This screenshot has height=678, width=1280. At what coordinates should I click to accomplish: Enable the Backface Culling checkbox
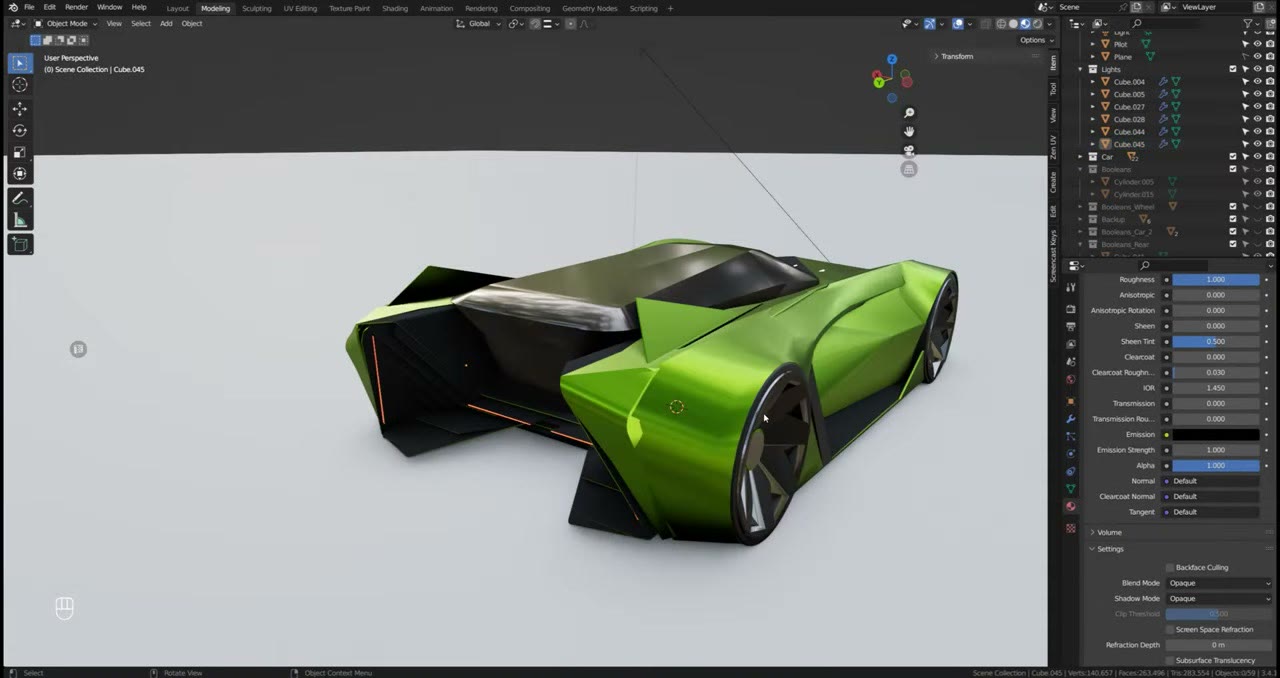pos(1170,568)
